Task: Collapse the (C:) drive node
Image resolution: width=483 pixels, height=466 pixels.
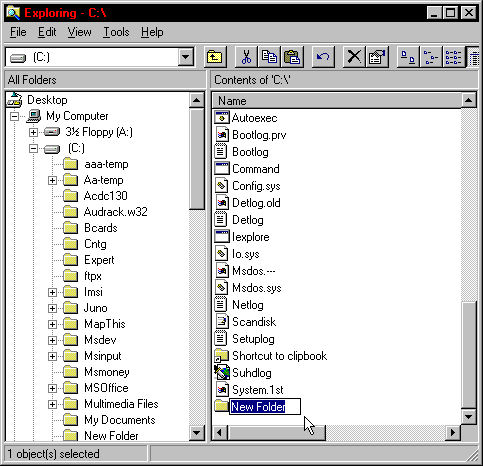Action: click(33, 148)
